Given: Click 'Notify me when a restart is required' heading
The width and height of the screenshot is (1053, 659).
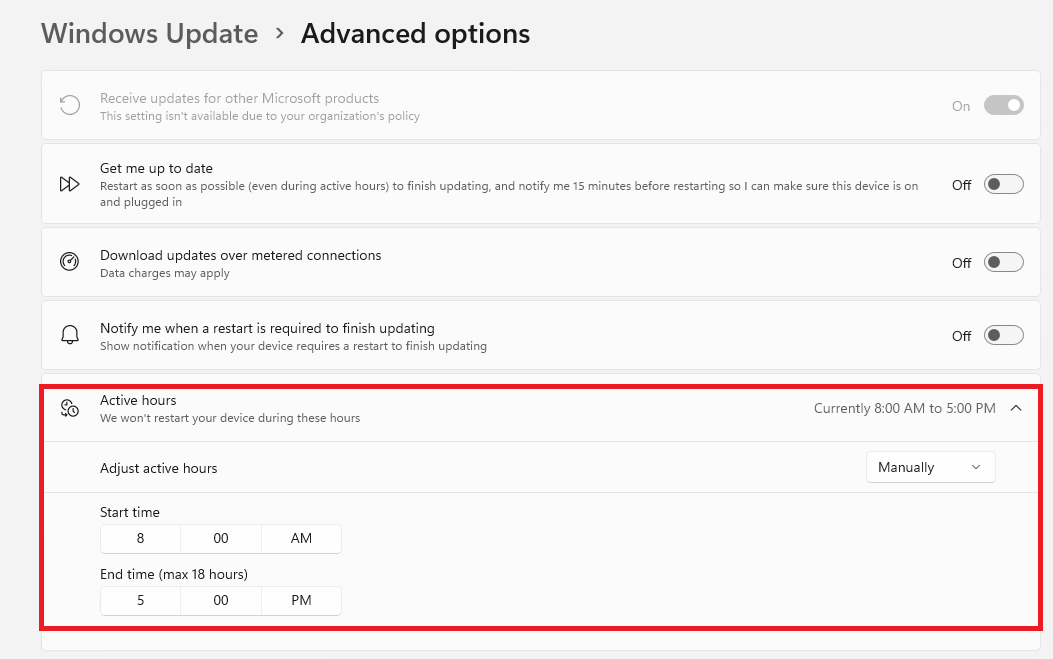Looking at the screenshot, I should point(267,328).
